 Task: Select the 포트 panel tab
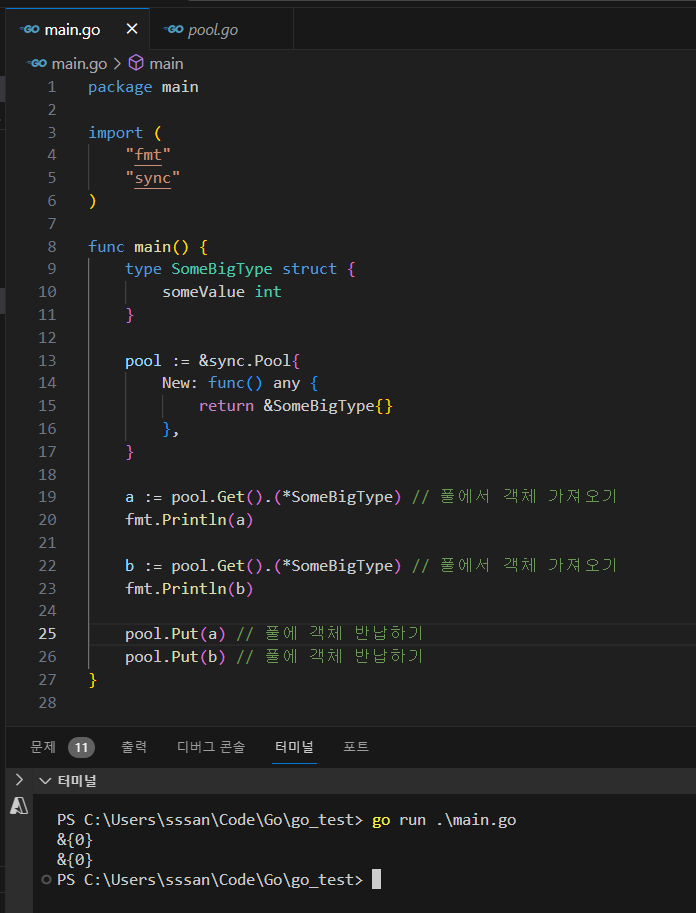356,747
